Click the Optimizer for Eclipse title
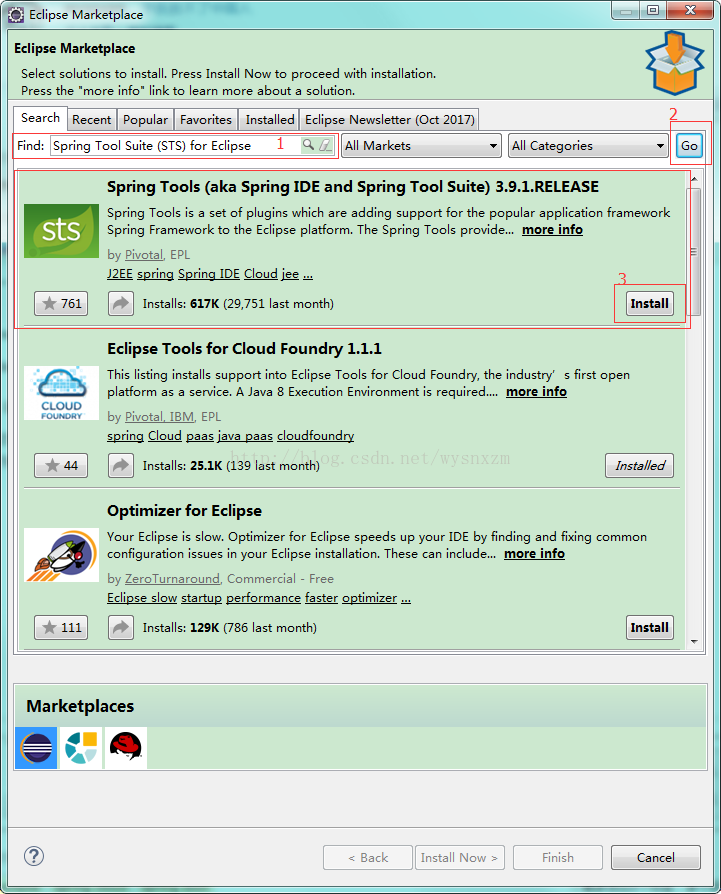The height and width of the screenshot is (894, 721). [184, 510]
